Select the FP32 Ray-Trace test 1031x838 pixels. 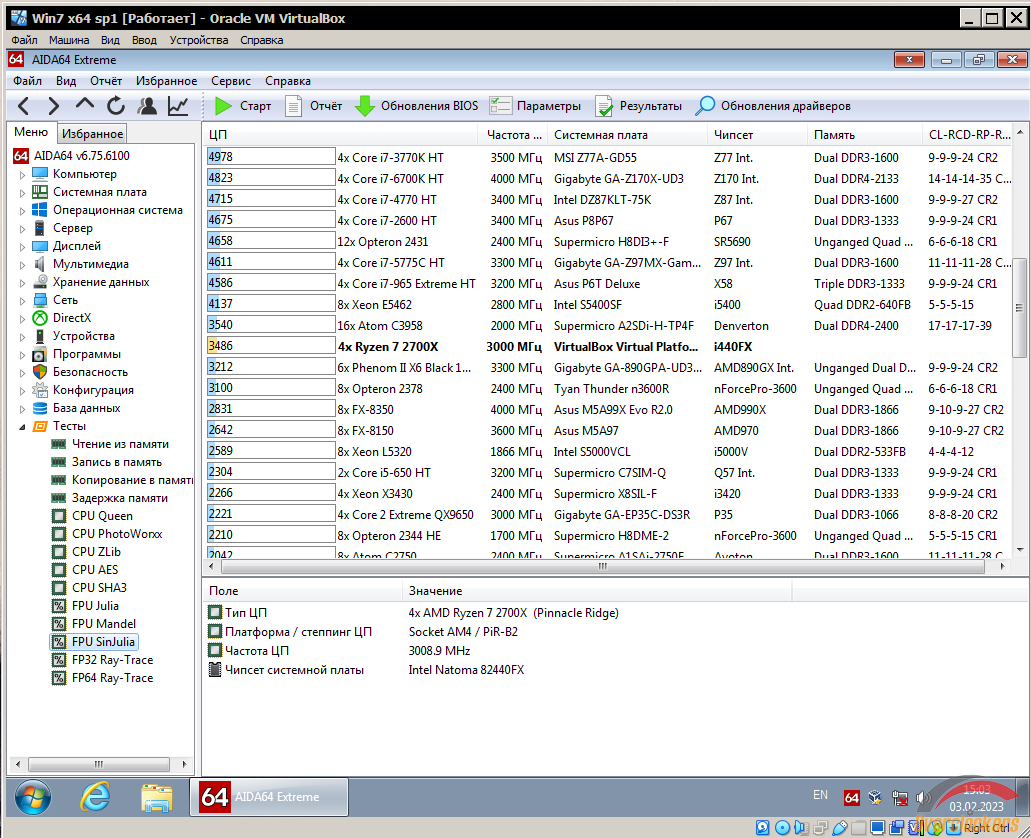click(112, 660)
